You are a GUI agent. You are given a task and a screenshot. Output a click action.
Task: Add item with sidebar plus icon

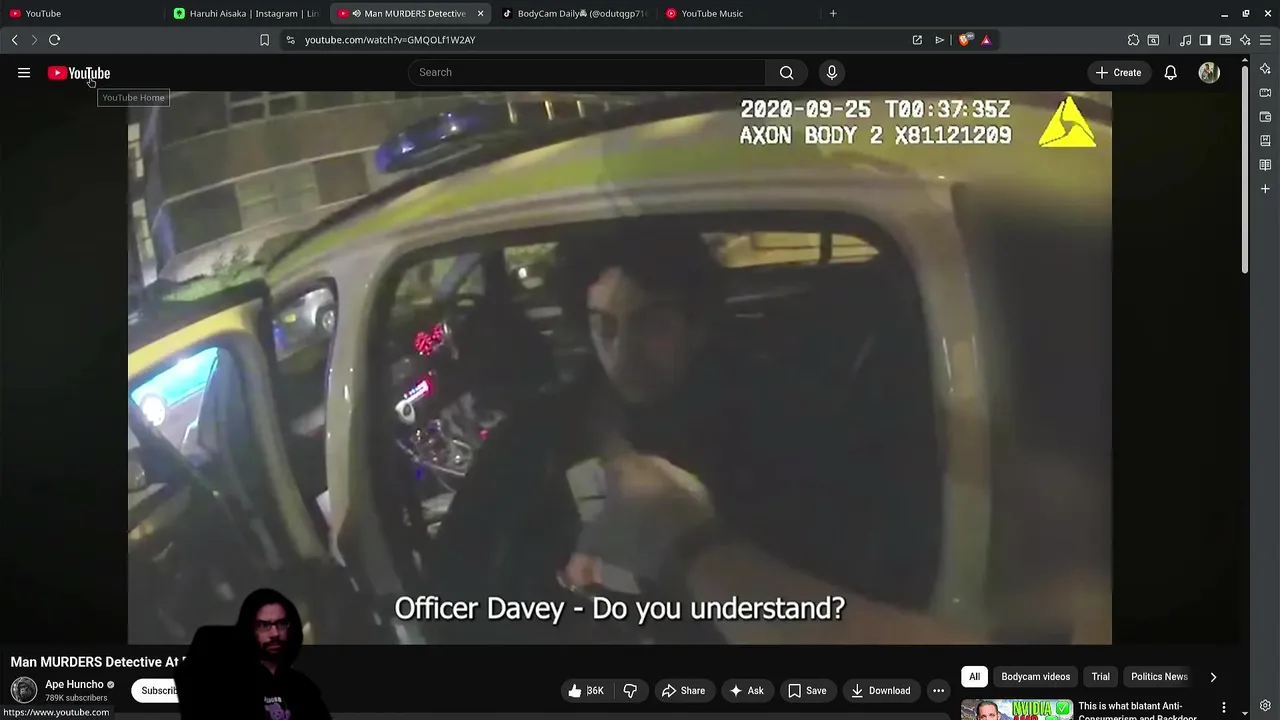pos(1265,189)
